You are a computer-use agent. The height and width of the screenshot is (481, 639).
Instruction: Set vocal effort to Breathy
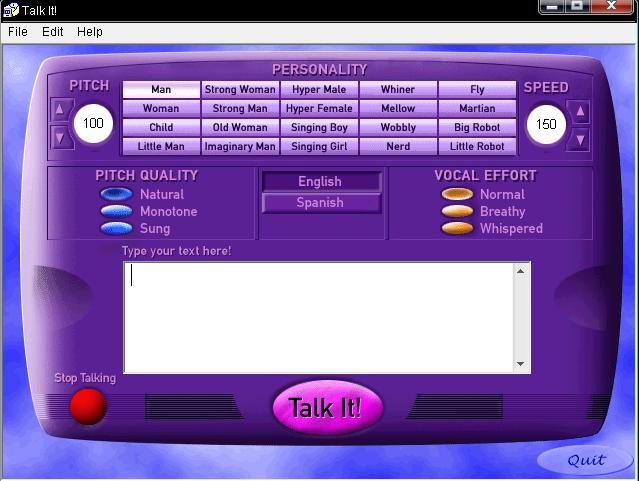(458, 212)
